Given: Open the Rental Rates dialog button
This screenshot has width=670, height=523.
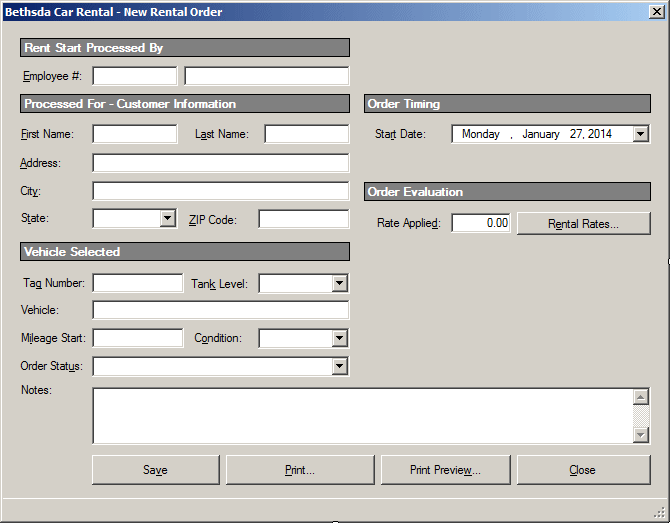Looking at the screenshot, I should [584, 223].
